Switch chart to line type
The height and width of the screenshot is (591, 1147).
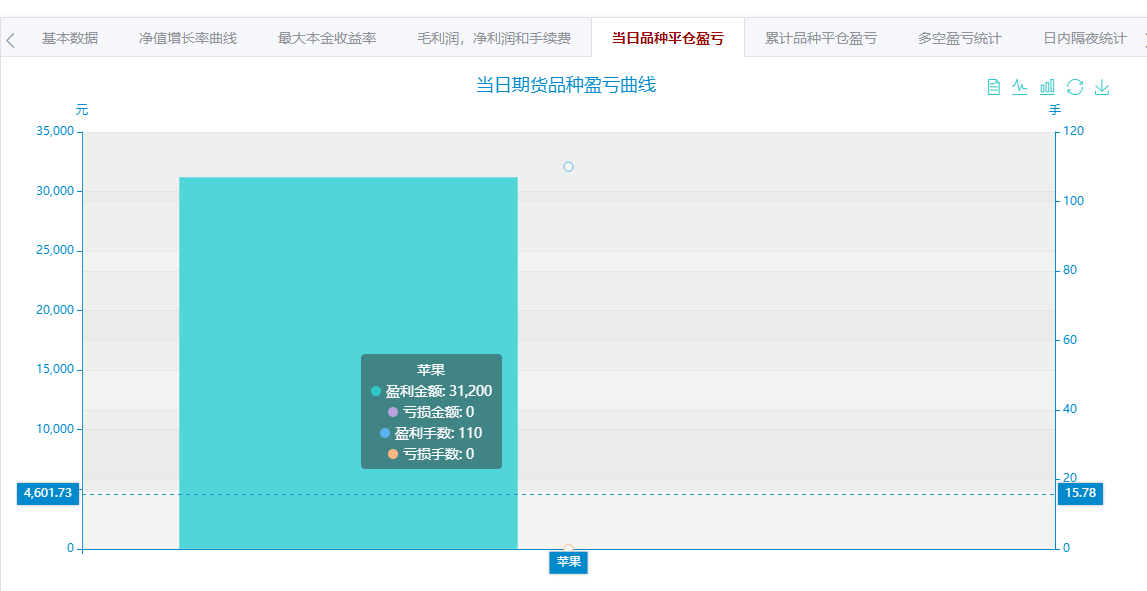point(1020,87)
